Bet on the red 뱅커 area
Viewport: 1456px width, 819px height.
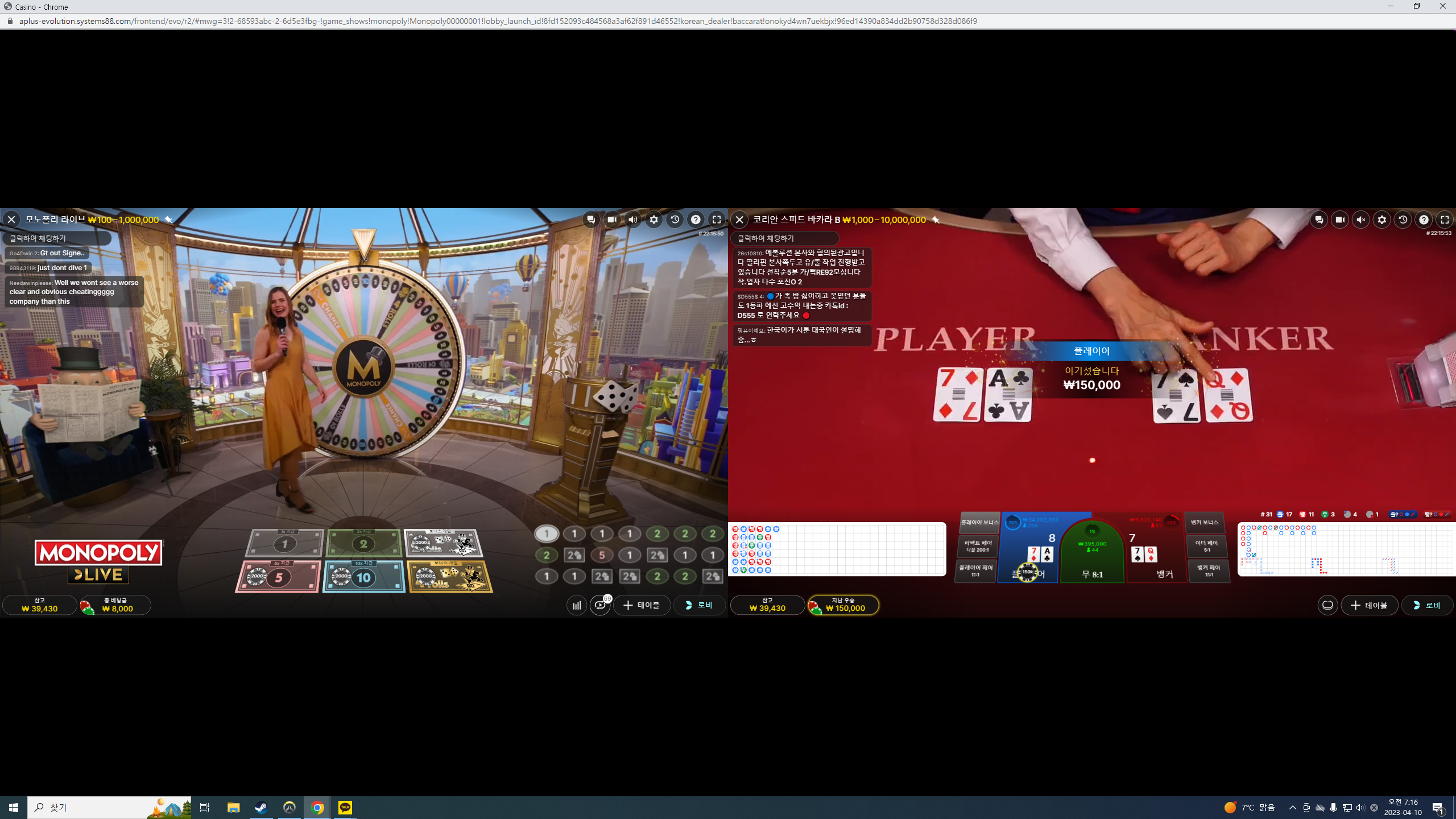1156,547
